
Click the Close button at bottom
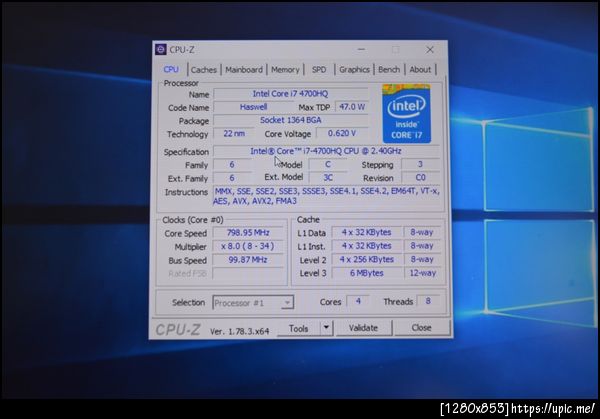pos(422,328)
